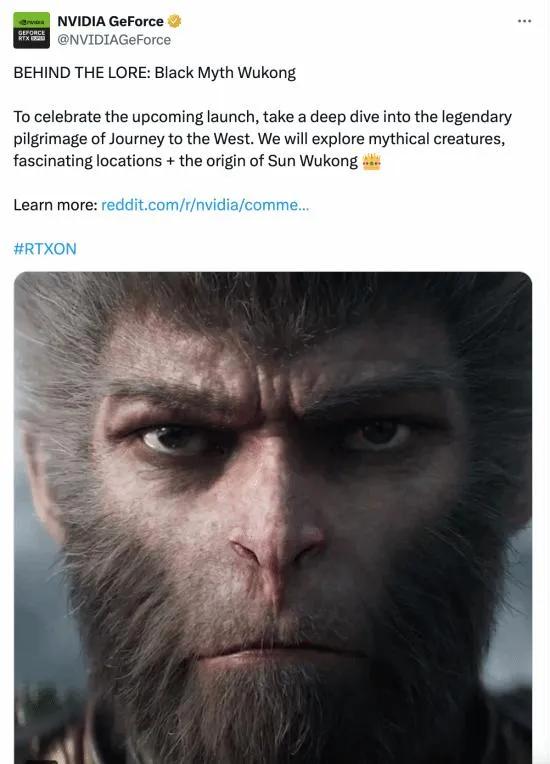The height and width of the screenshot is (764, 550).
Task: Expand post options via the ellipsis
Action: [x=524, y=21]
